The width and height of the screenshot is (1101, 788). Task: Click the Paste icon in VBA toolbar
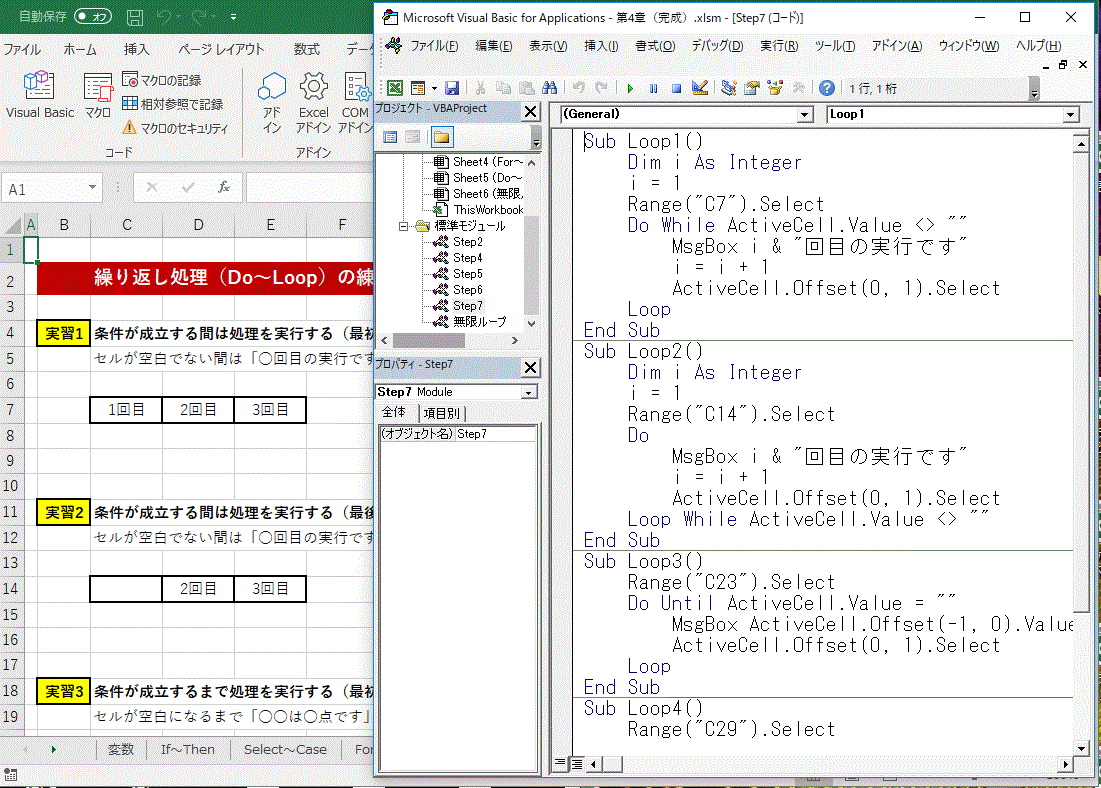point(527,88)
